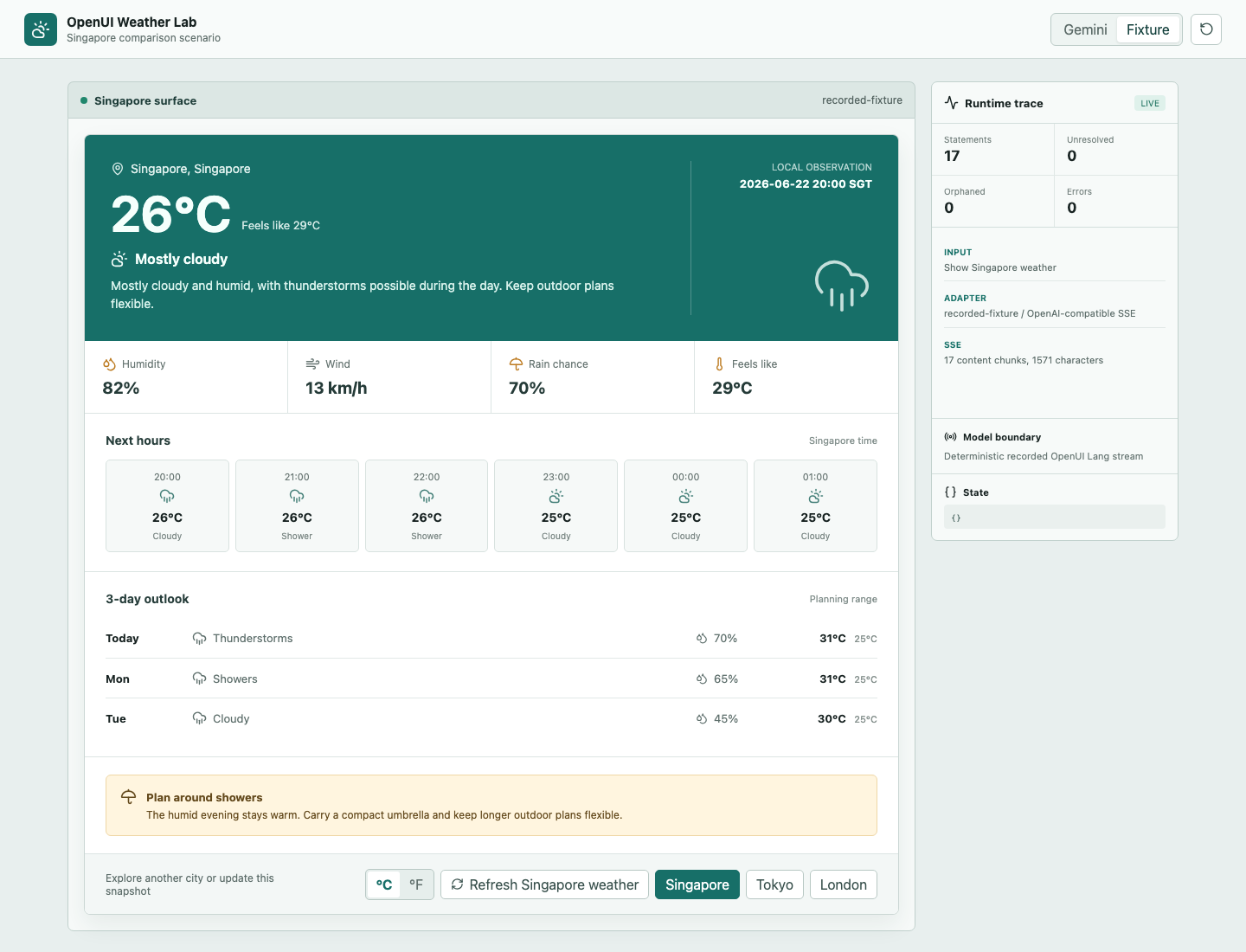This screenshot has height=952, width=1246.
Task: Click the droplet icon beside 65%
Action: 702,679
